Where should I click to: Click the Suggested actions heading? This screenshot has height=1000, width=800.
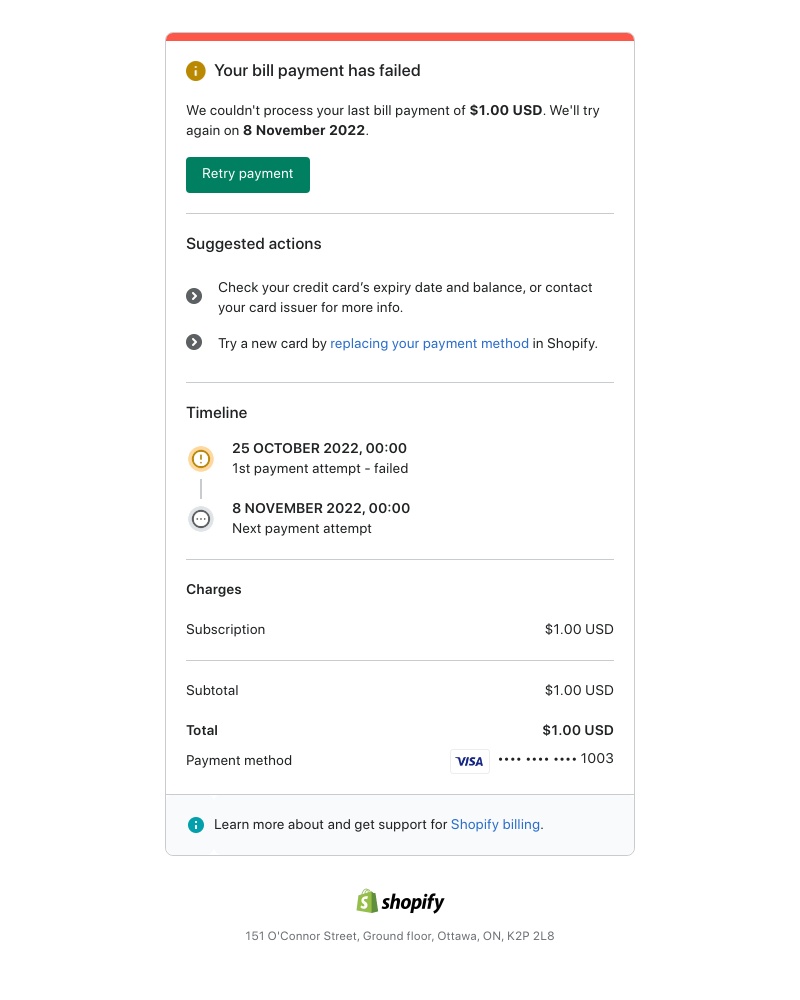coord(253,243)
